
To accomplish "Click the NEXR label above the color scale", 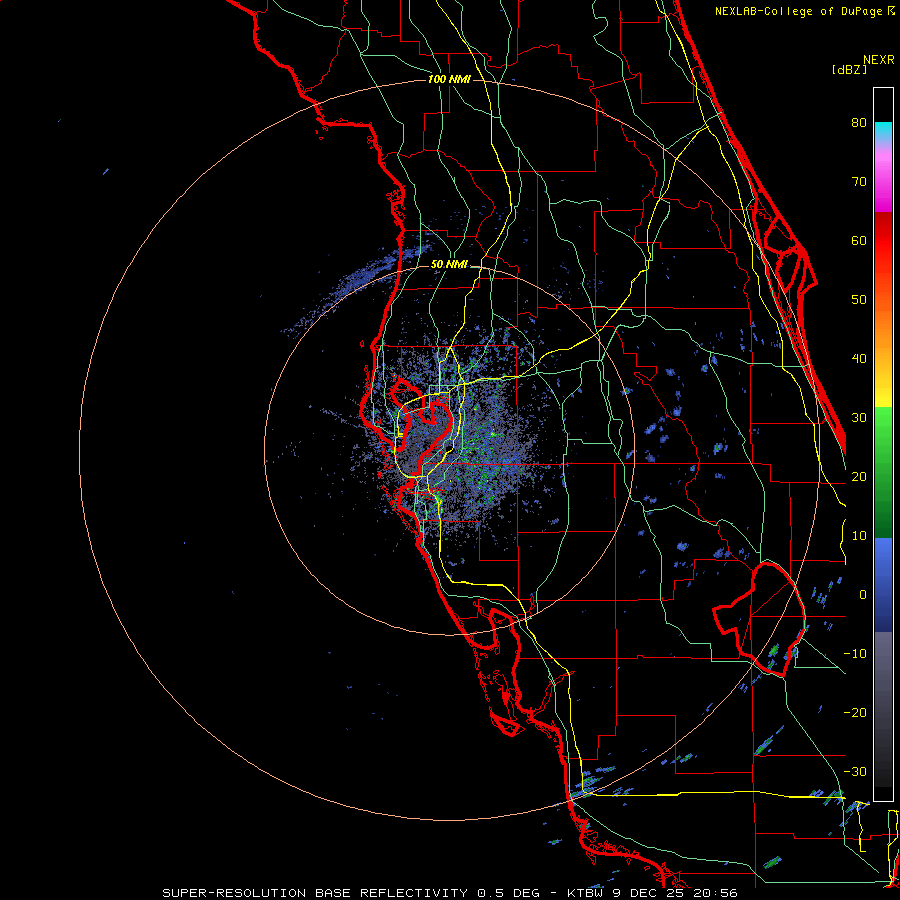I will (x=879, y=60).
